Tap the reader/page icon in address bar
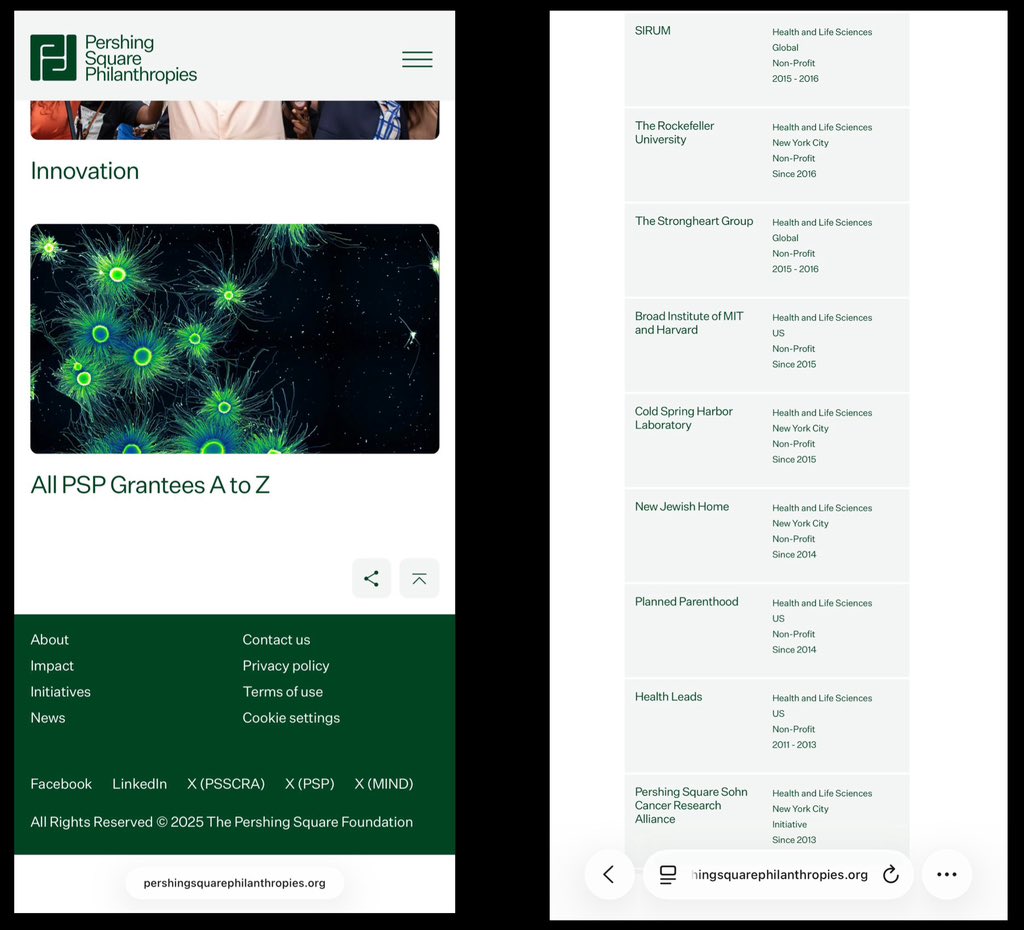1024x930 pixels. (x=667, y=874)
